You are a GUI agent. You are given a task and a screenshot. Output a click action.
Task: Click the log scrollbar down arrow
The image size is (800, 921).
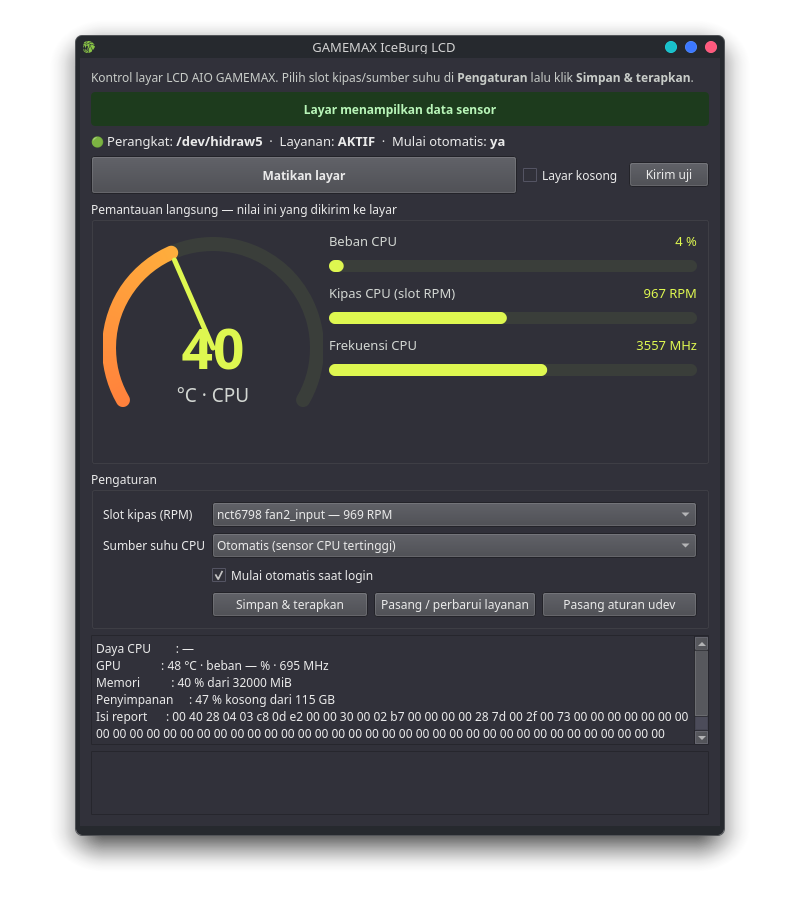[701, 737]
